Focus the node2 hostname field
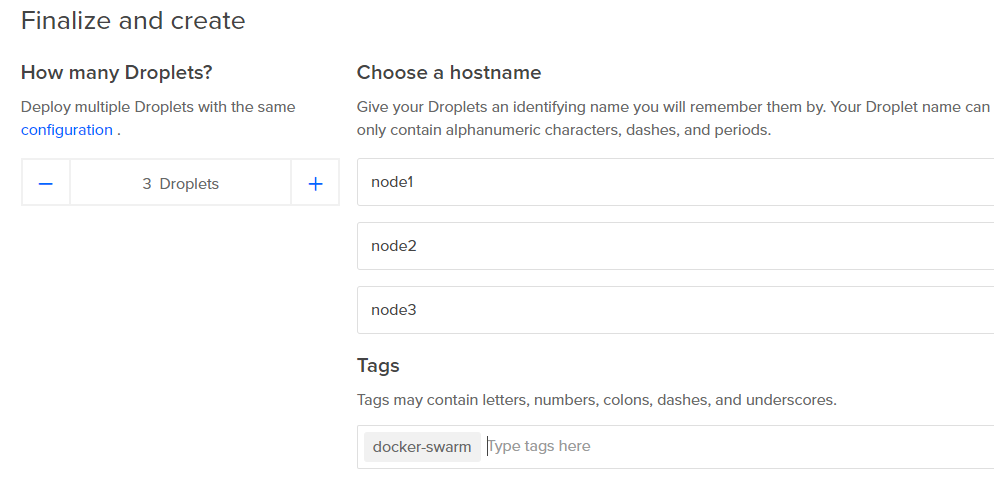 (x=675, y=246)
